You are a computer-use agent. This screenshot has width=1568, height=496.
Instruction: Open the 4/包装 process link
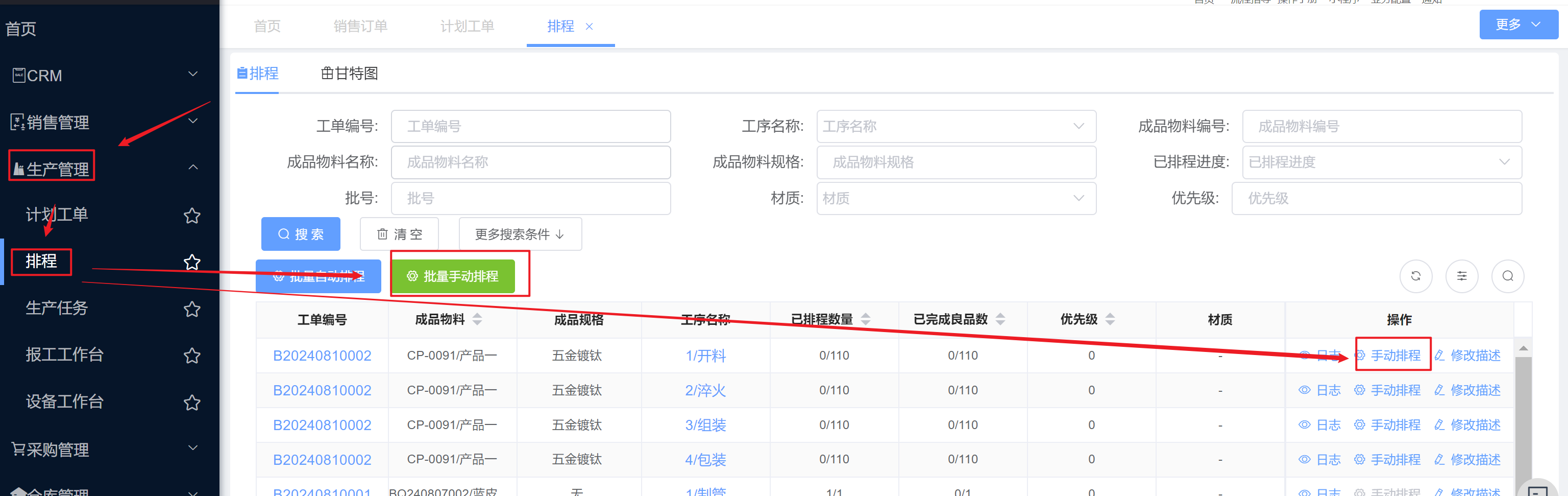click(x=705, y=459)
